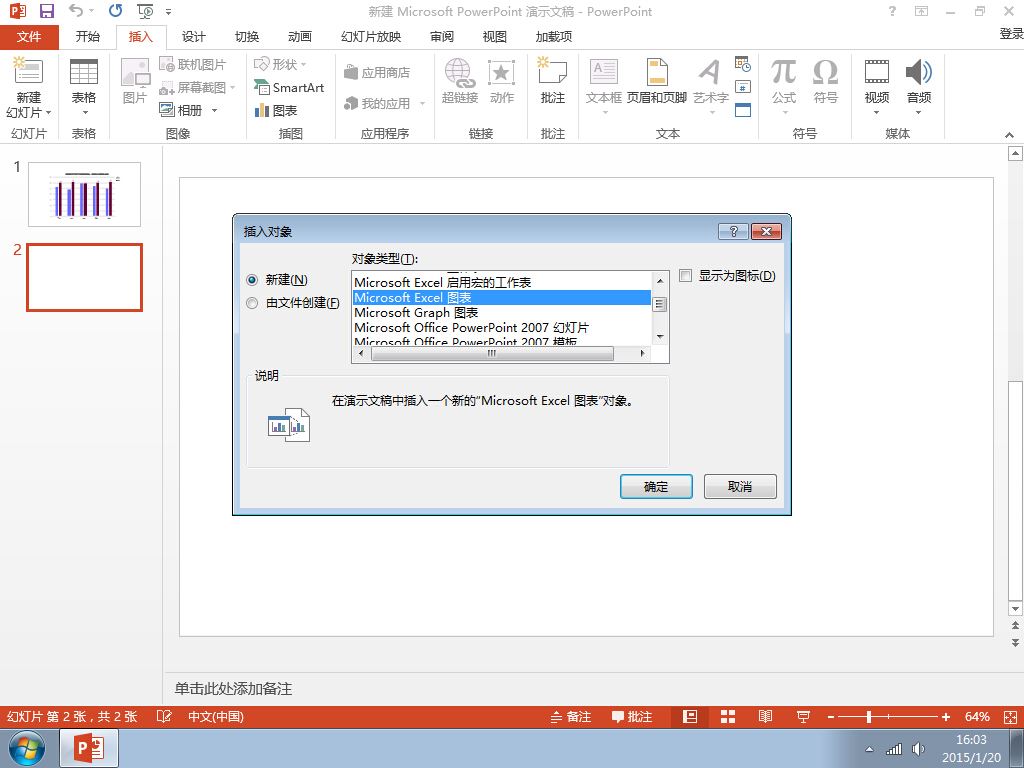The image size is (1024, 768).
Task: Click the zoom slider handle
Action: (869, 717)
